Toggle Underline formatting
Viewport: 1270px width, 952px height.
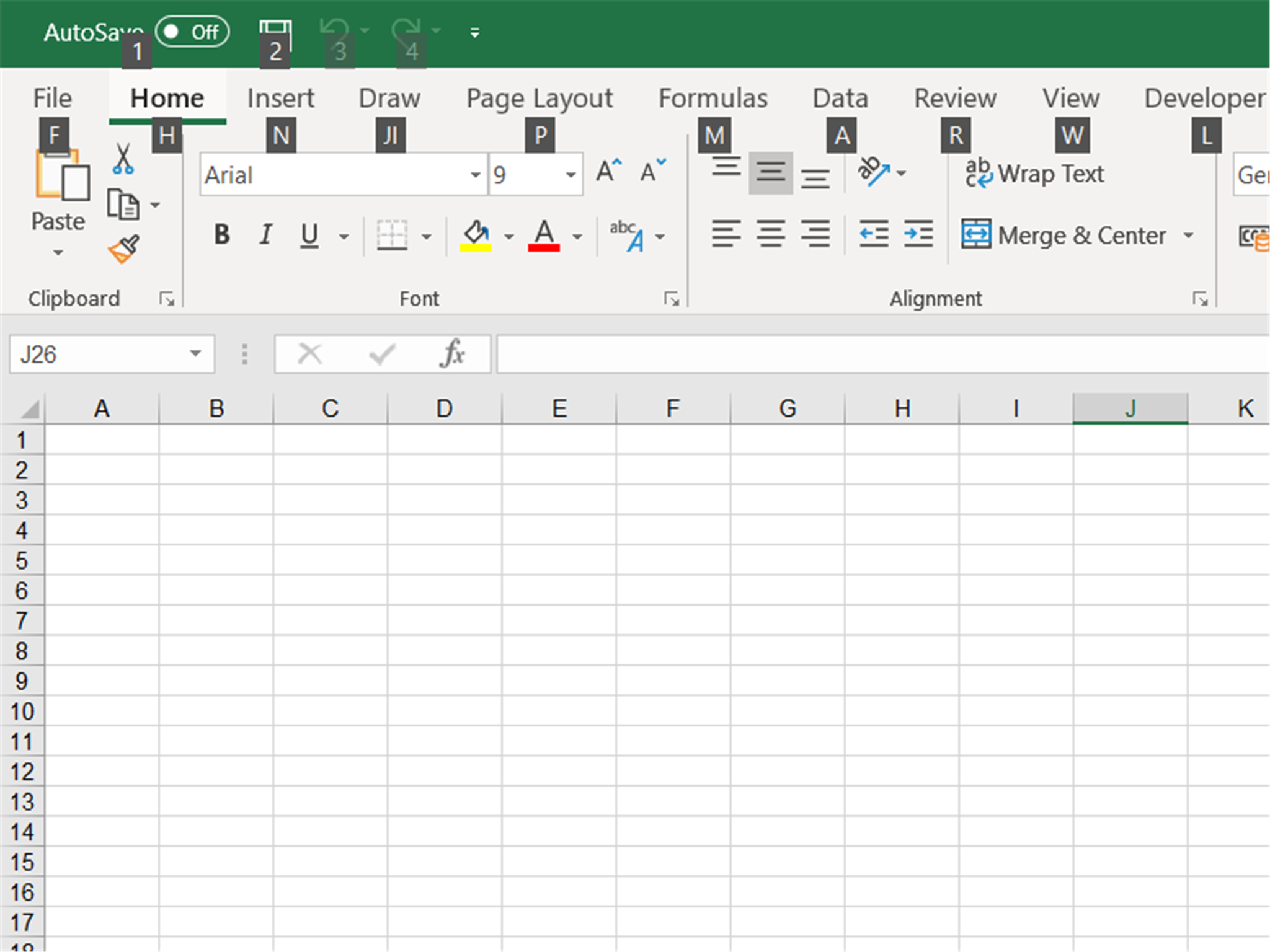point(309,235)
